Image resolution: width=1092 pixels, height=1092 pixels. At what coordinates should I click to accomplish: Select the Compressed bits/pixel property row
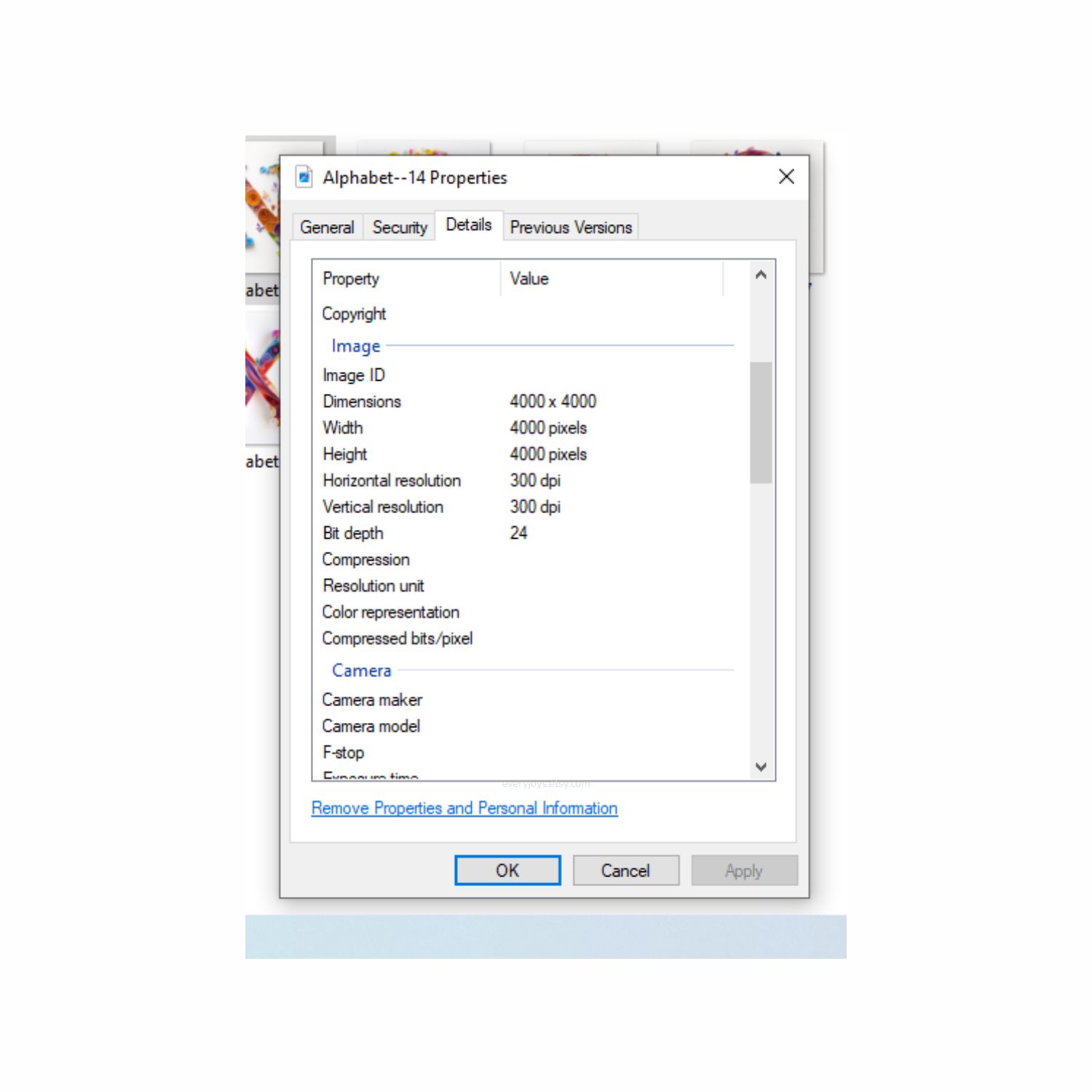point(524,638)
